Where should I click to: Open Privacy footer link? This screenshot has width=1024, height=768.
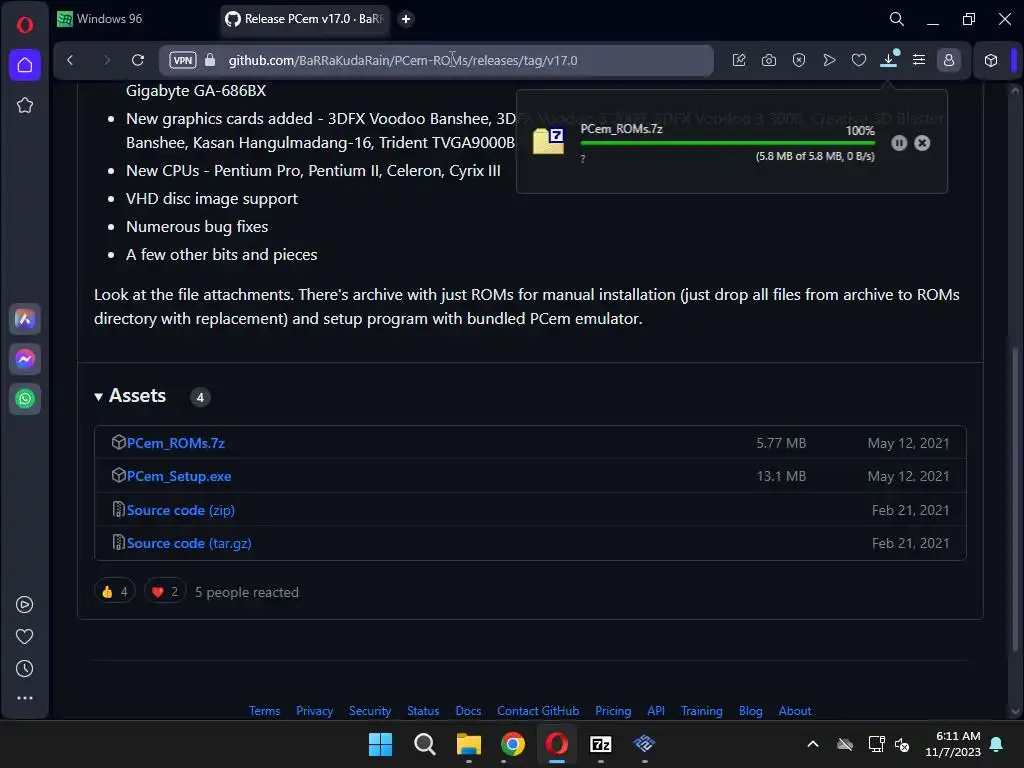coord(314,711)
